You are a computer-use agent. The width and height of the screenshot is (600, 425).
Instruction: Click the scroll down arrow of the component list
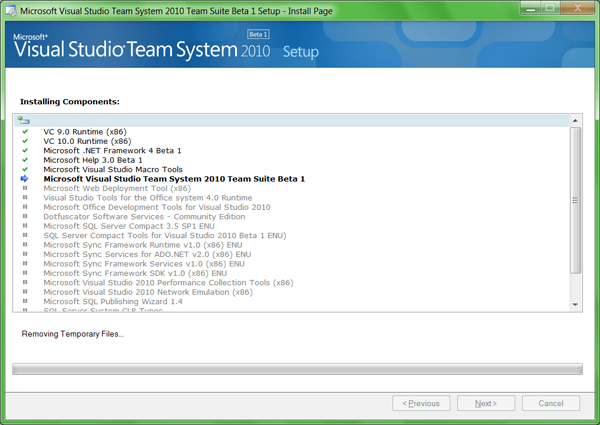(575, 305)
